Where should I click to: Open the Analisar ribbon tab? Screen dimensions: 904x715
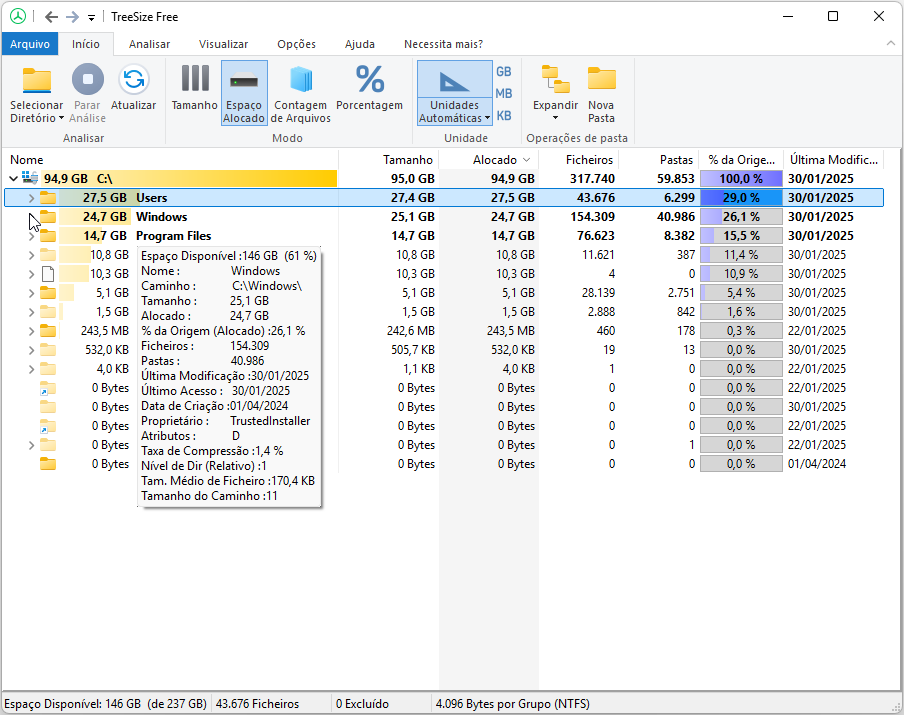click(x=149, y=44)
